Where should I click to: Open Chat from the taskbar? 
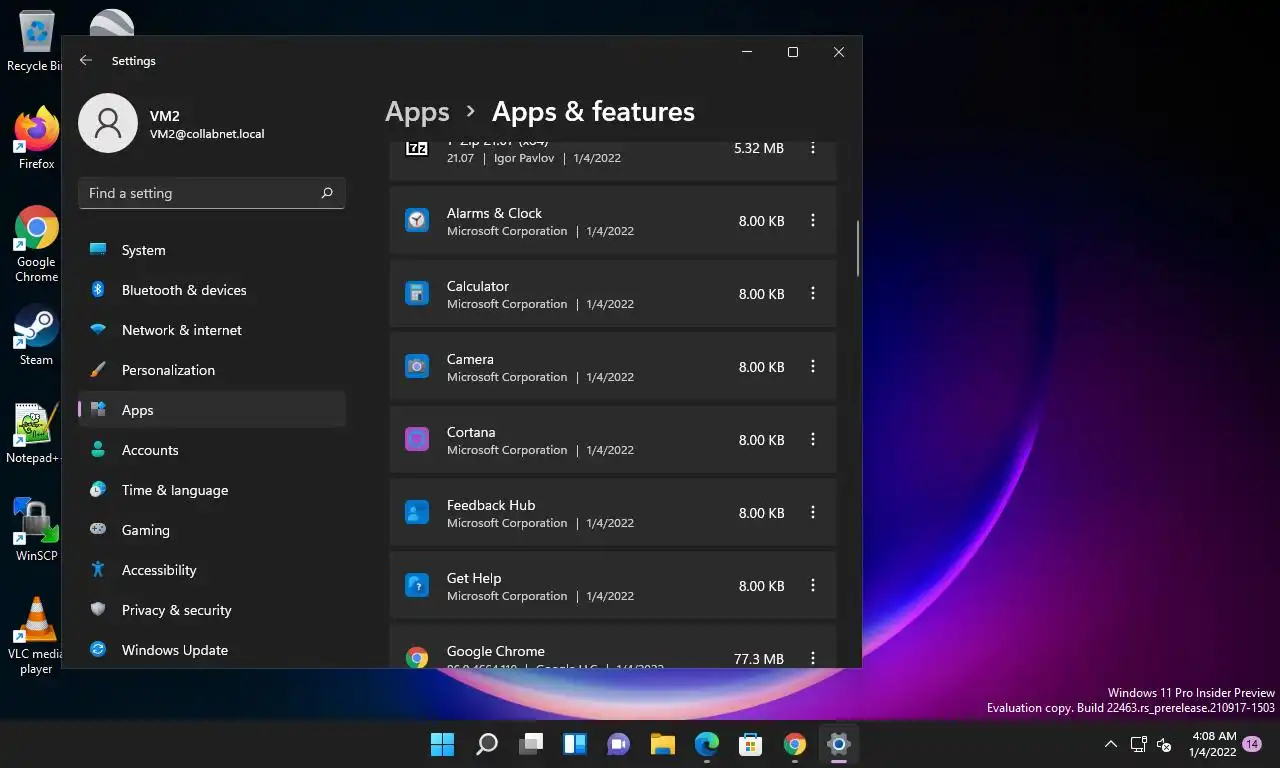pyautogui.click(x=619, y=744)
